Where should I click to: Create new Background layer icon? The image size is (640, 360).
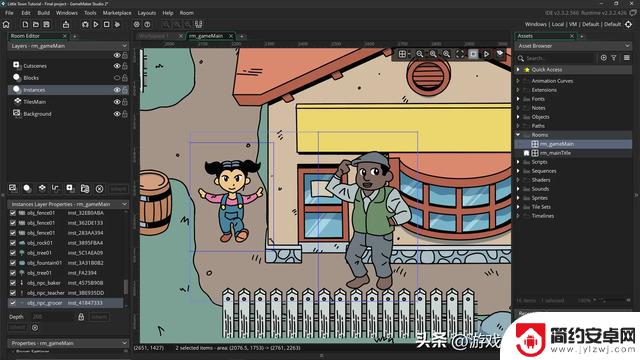(x=13, y=188)
